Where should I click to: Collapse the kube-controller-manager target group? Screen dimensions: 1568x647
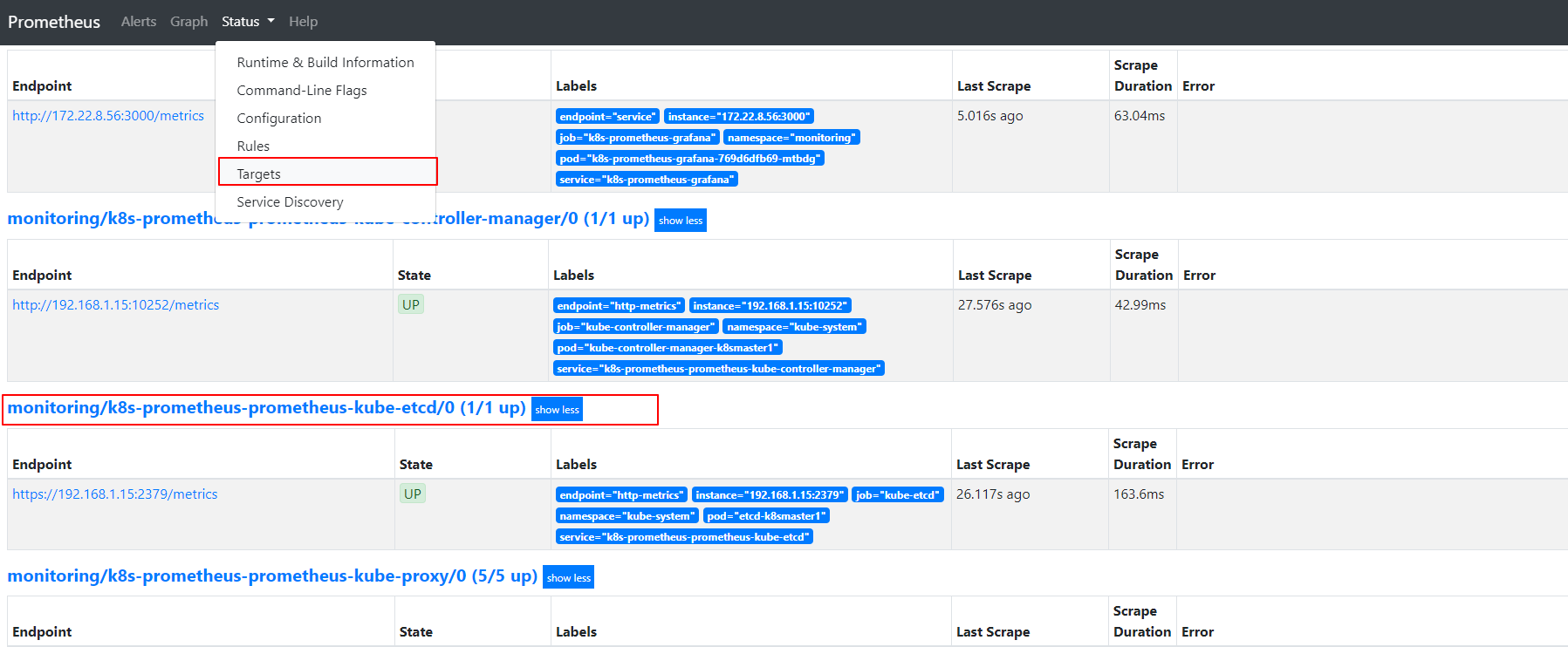pos(680,221)
